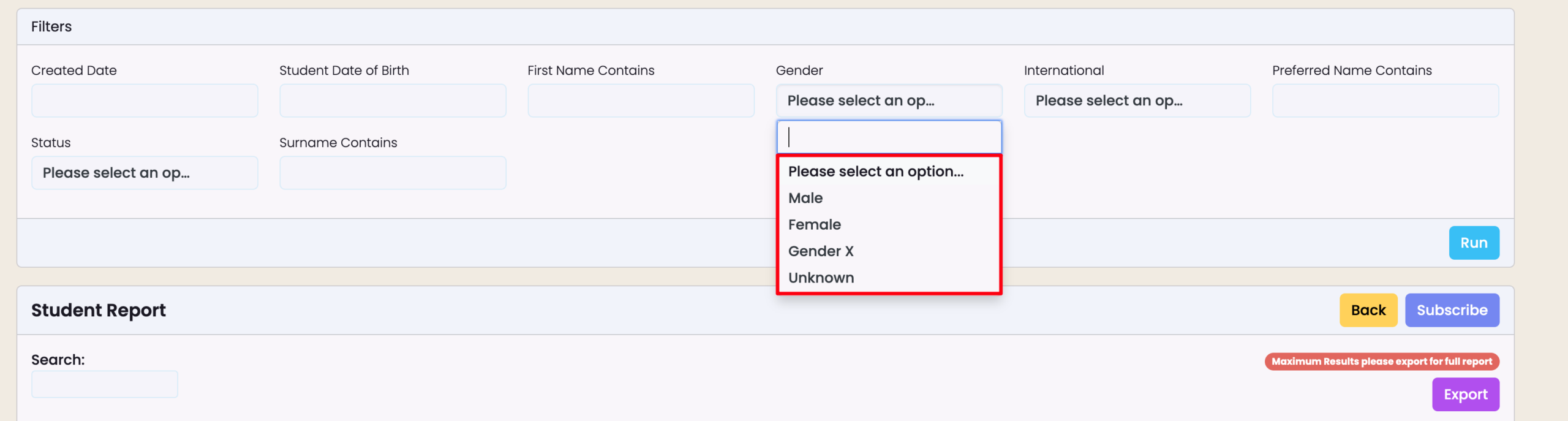
Task: Click the Subscribe button
Action: (1452, 310)
